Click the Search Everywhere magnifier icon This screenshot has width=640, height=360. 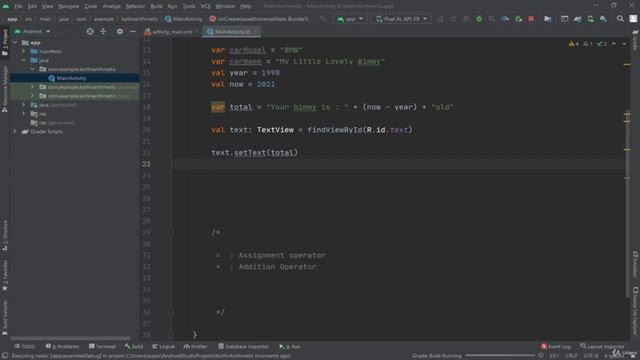coord(620,19)
